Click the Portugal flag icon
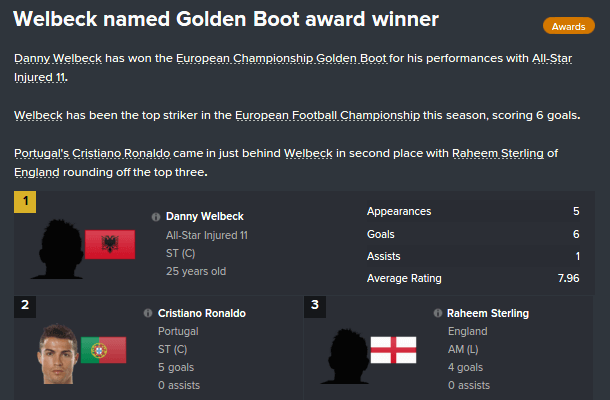This screenshot has width=610, height=400. 103,350
